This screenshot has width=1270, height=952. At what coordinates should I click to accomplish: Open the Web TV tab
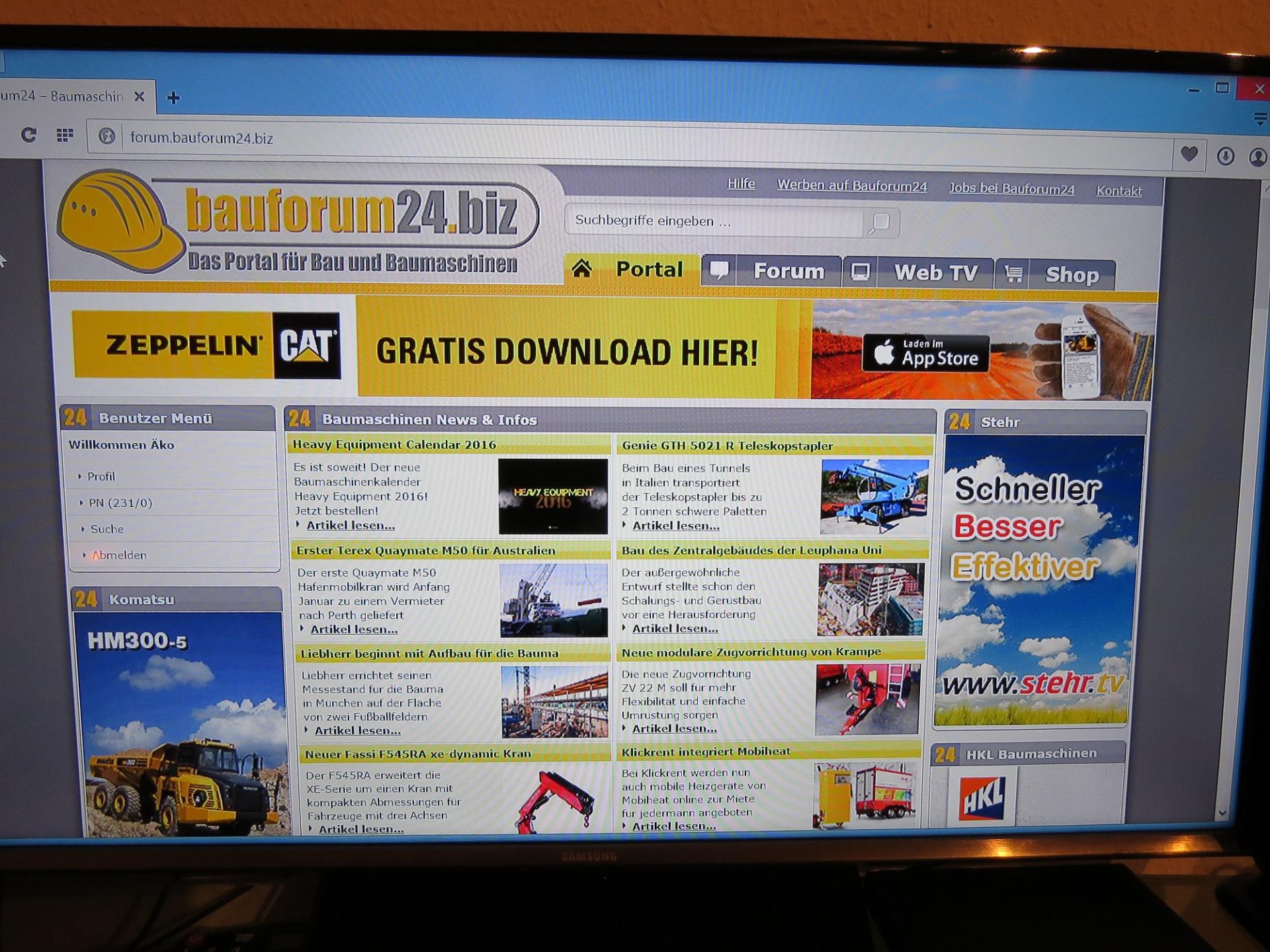(919, 272)
